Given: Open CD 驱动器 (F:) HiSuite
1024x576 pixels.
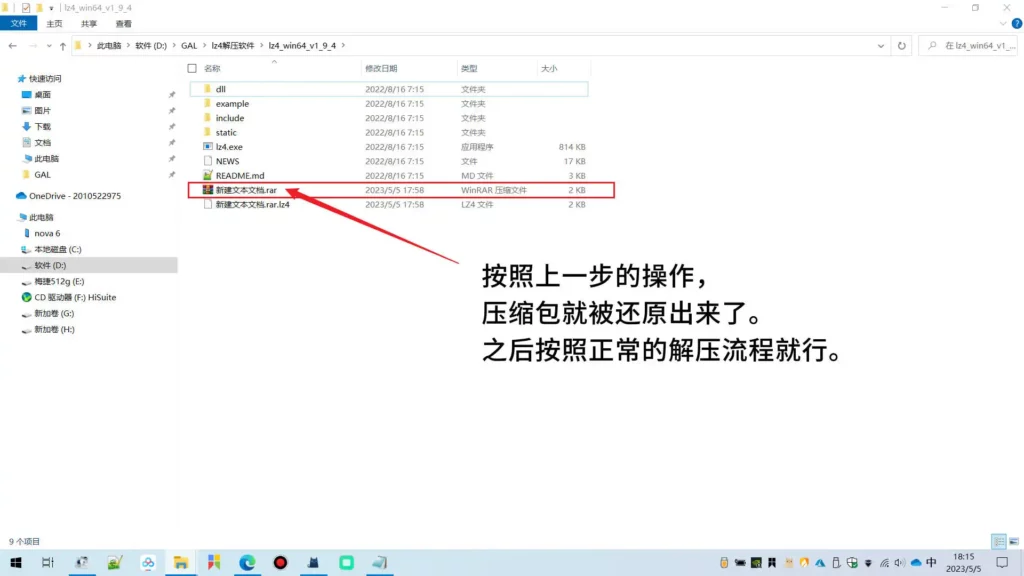Looking at the screenshot, I should 75,297.
